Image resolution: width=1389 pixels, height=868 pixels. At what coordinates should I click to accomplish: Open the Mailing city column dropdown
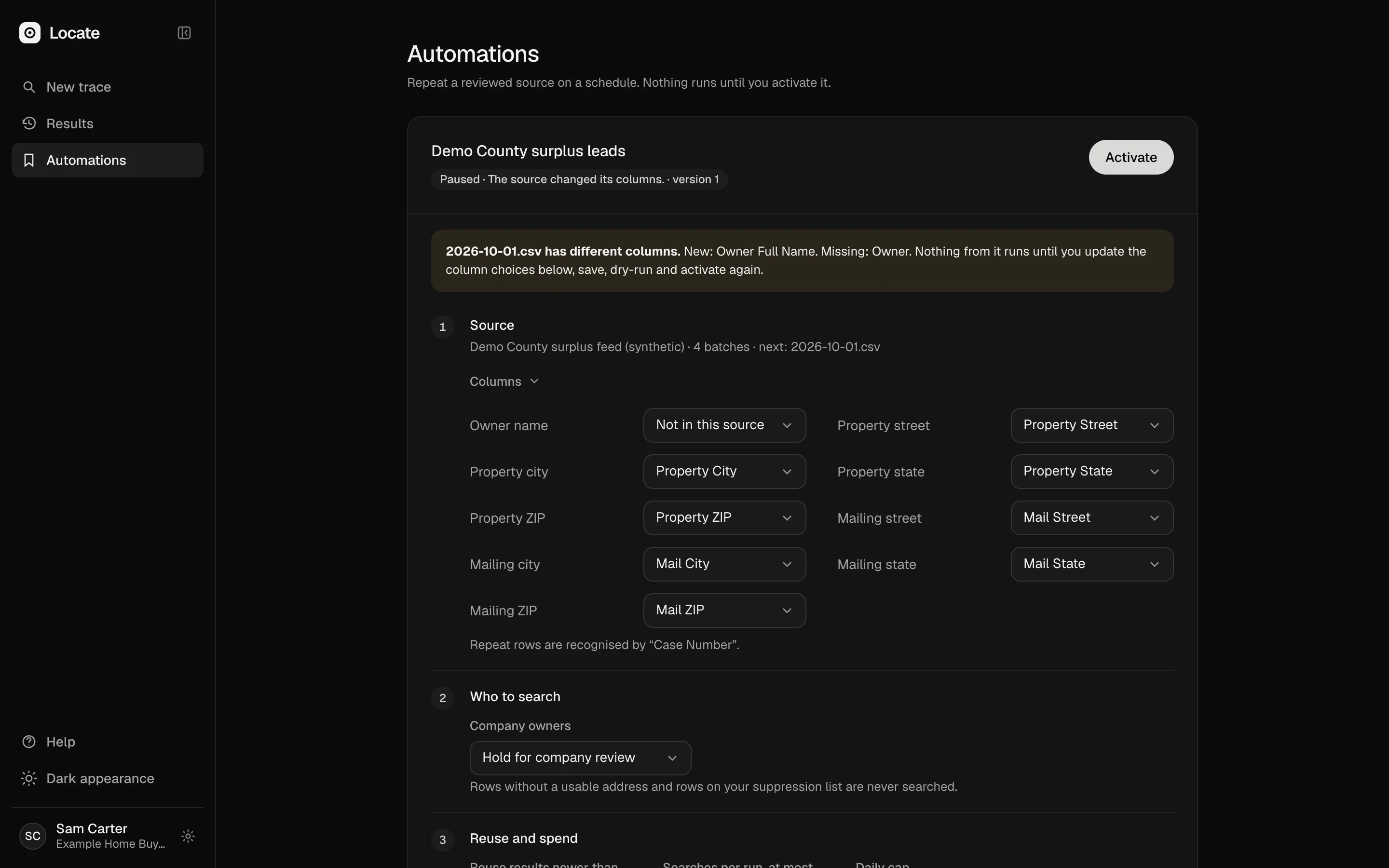(724, 564)
